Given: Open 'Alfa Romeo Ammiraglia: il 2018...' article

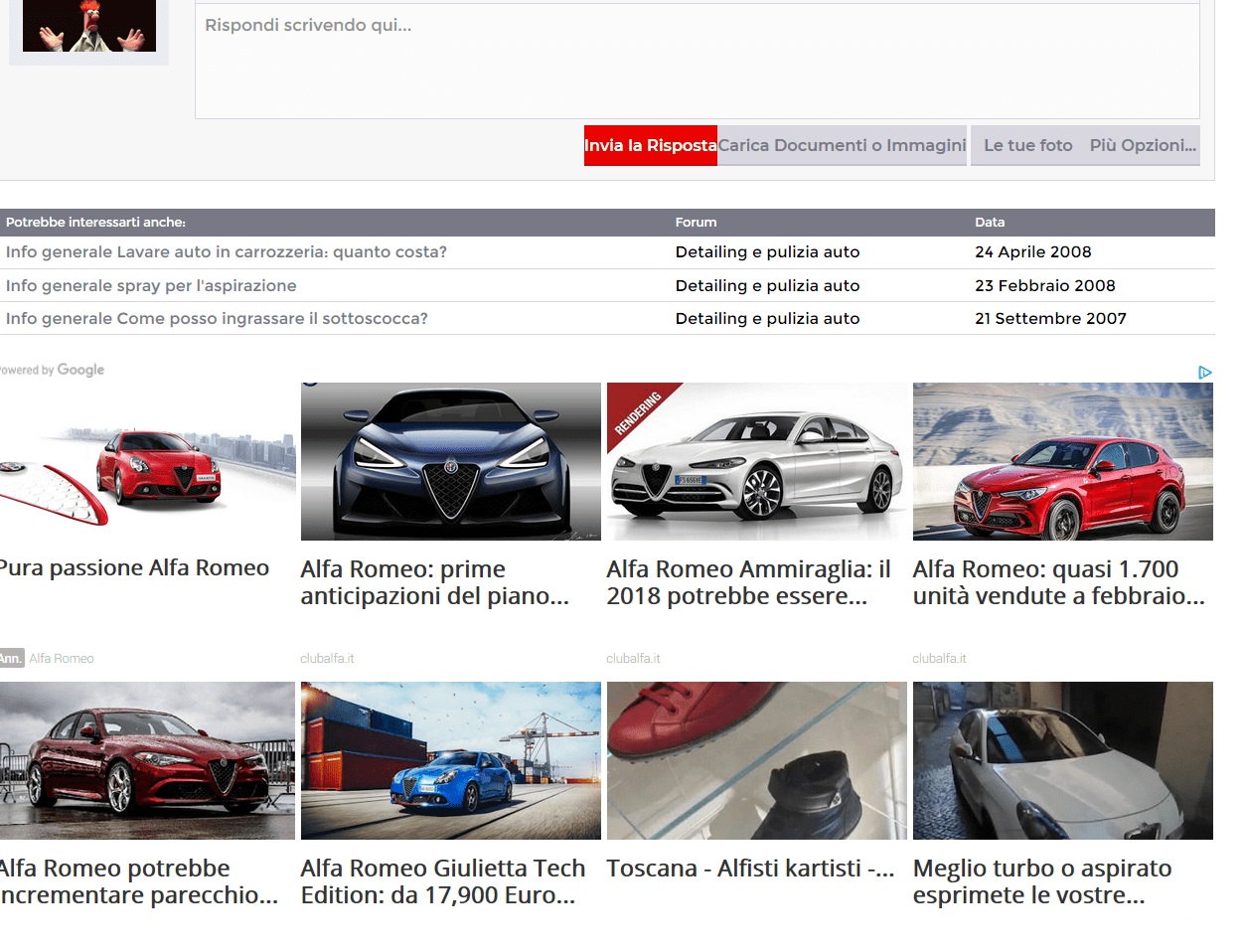Looking at the screenshot, I should coord(749,582).
